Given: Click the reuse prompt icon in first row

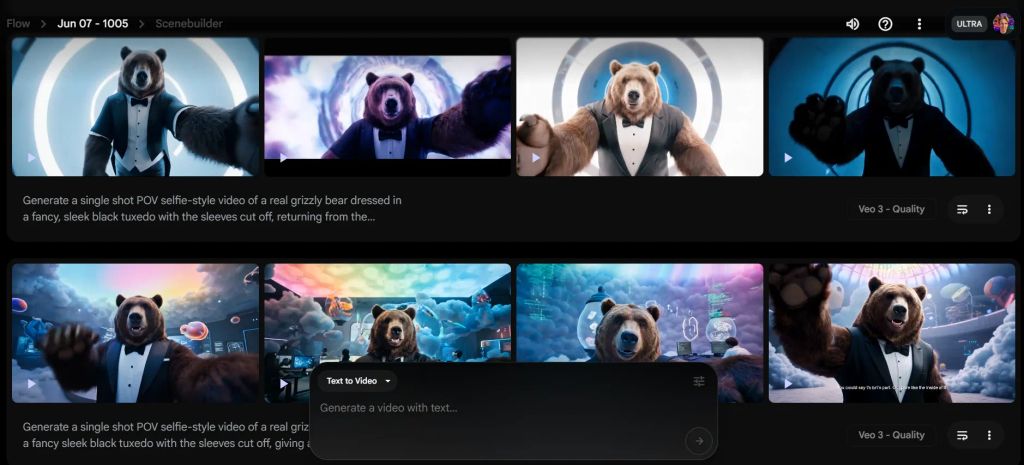Looking at the screenshot, I should pyautogui.click(x=962, y=210).
